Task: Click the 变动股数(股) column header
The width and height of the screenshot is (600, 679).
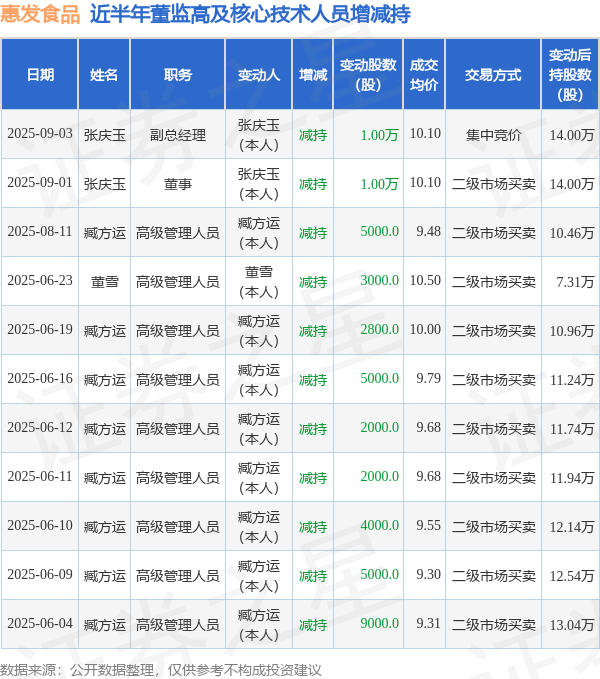Action: 368,74
